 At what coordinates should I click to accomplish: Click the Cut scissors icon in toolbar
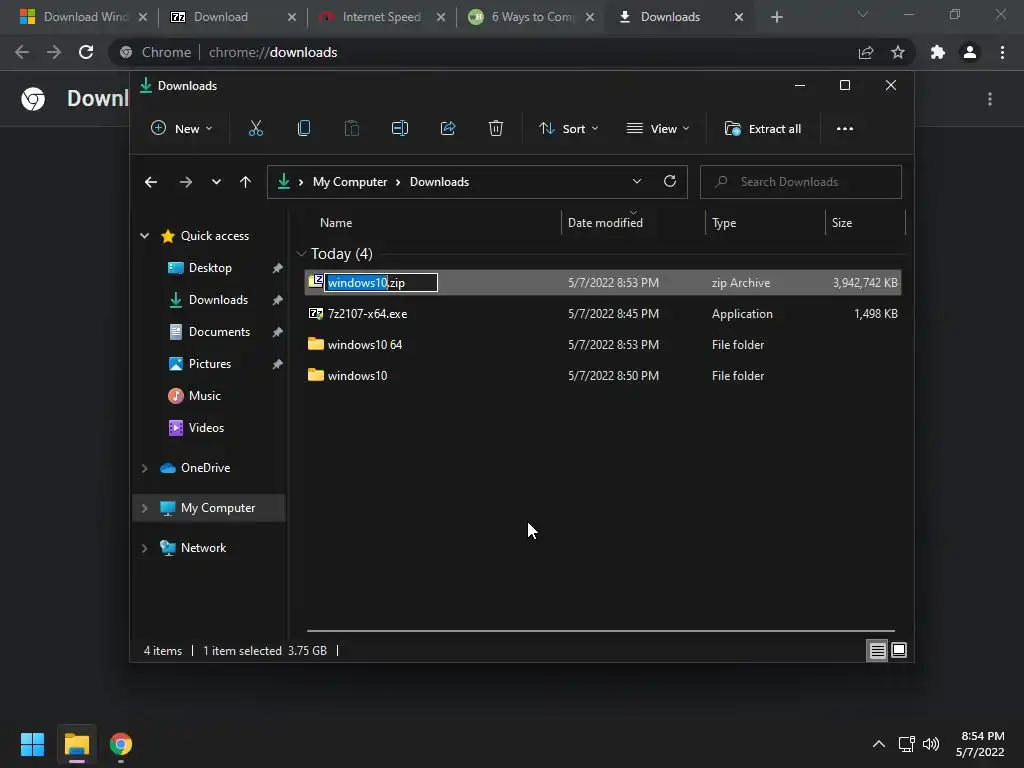tap(255, 129)
